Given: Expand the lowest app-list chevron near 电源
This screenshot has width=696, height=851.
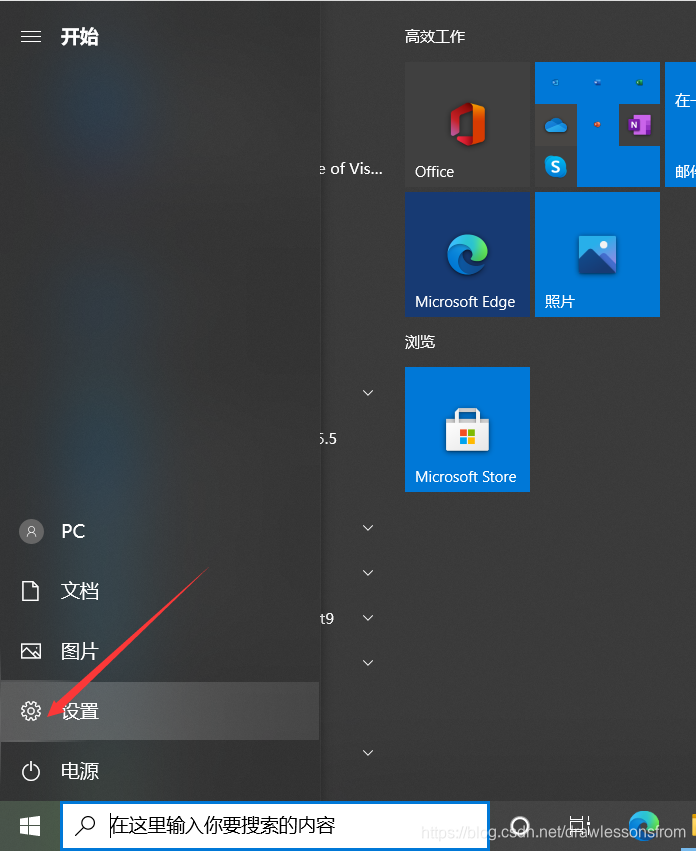Looking at the screenshot, I should tap(368, 753).
